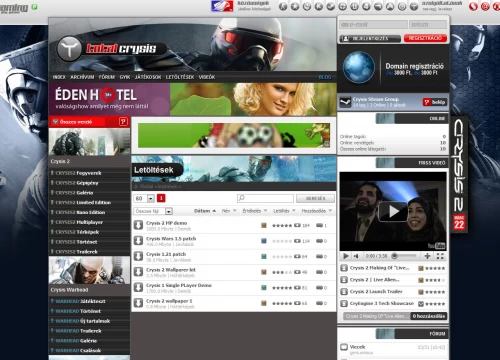Screen dimensions: 500x360
Task: Click the BEJELENTKEZÉS login button
Action: pos(370,39)
